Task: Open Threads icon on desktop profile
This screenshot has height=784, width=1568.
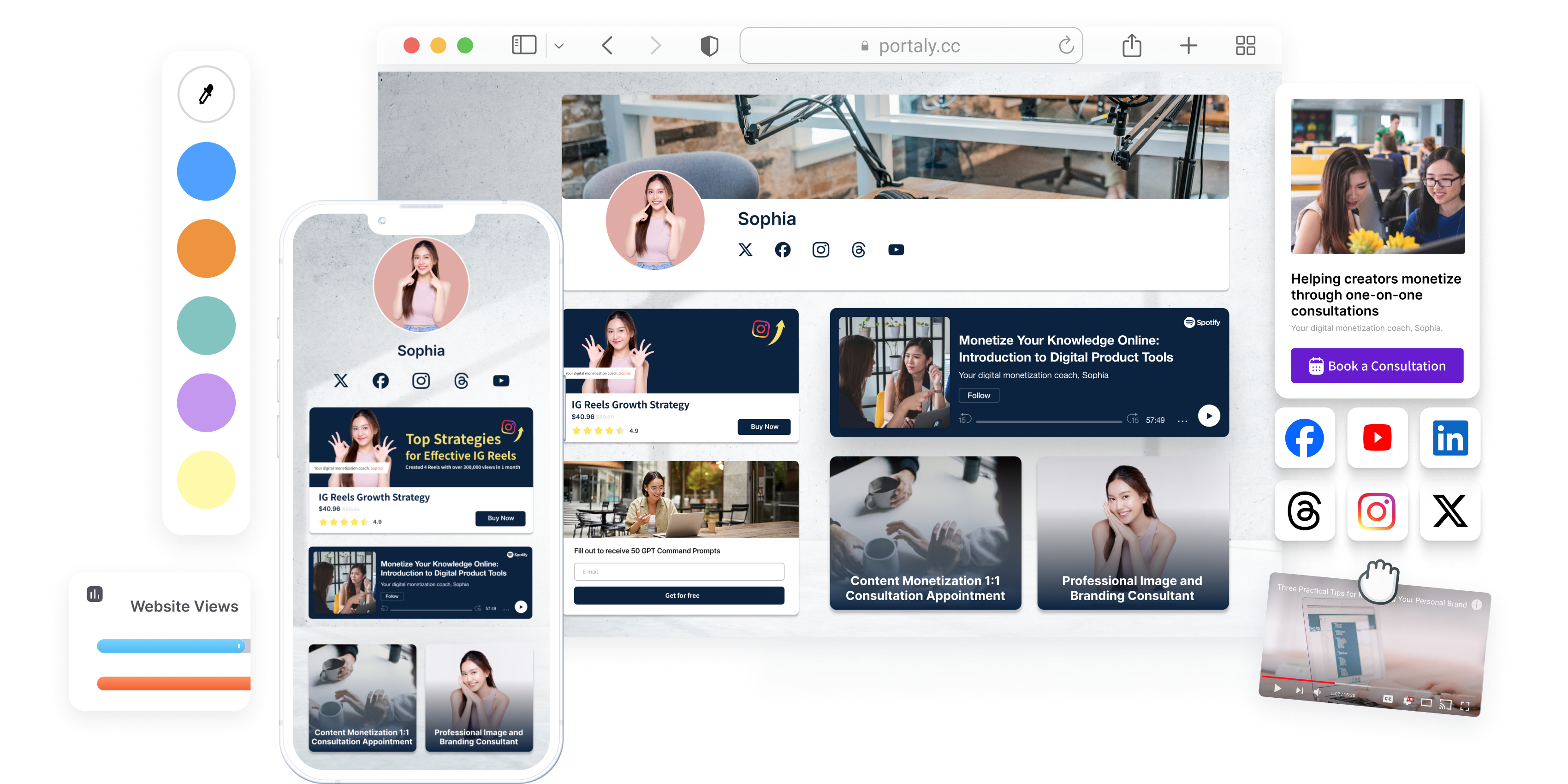Action: (x=858, y=249)
